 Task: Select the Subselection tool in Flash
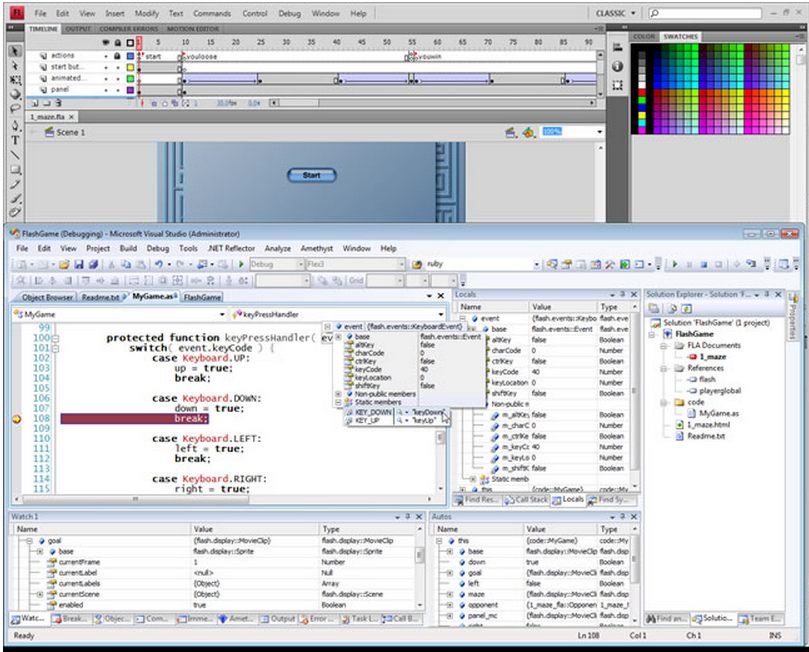15,66
